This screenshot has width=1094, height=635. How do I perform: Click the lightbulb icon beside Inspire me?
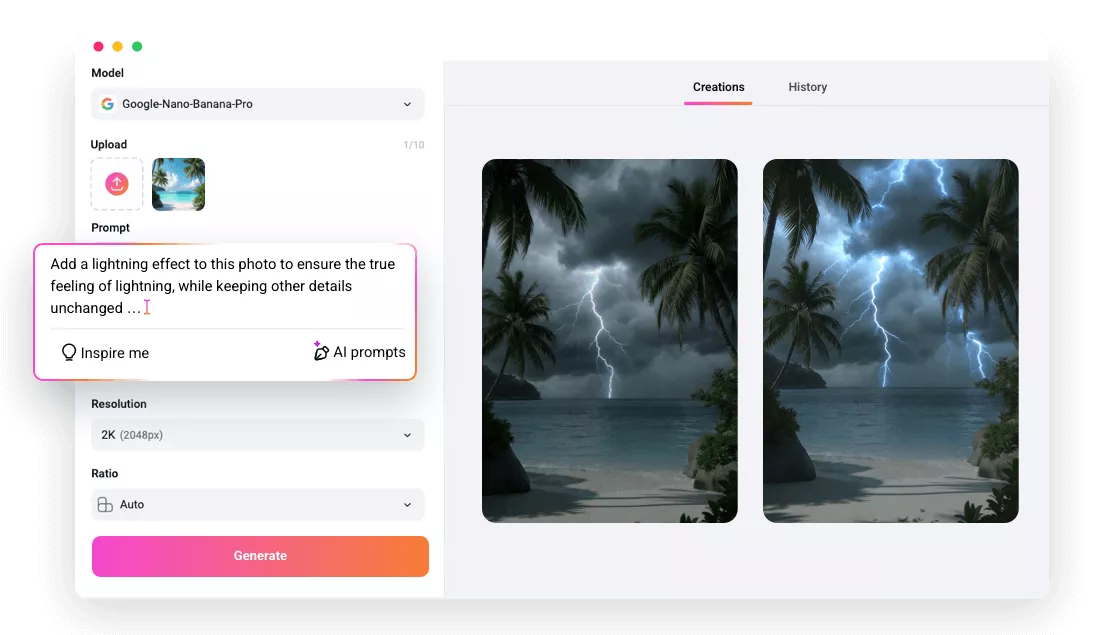(68, 352)
